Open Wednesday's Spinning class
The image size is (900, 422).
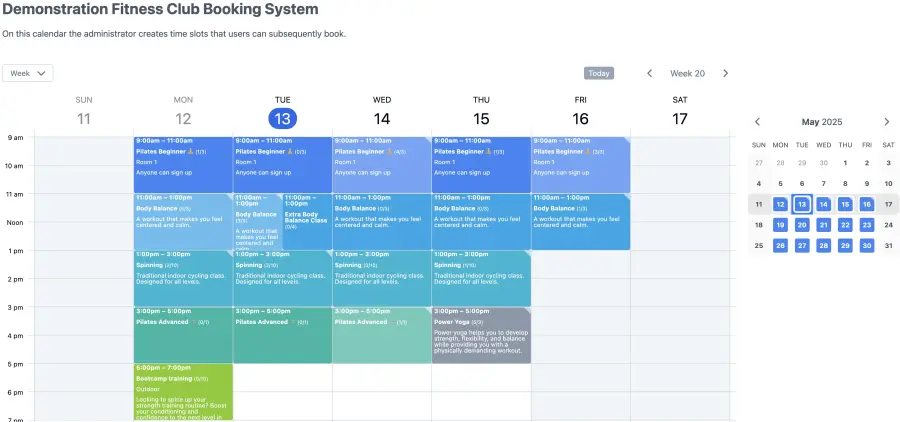[x=382, y=278]
